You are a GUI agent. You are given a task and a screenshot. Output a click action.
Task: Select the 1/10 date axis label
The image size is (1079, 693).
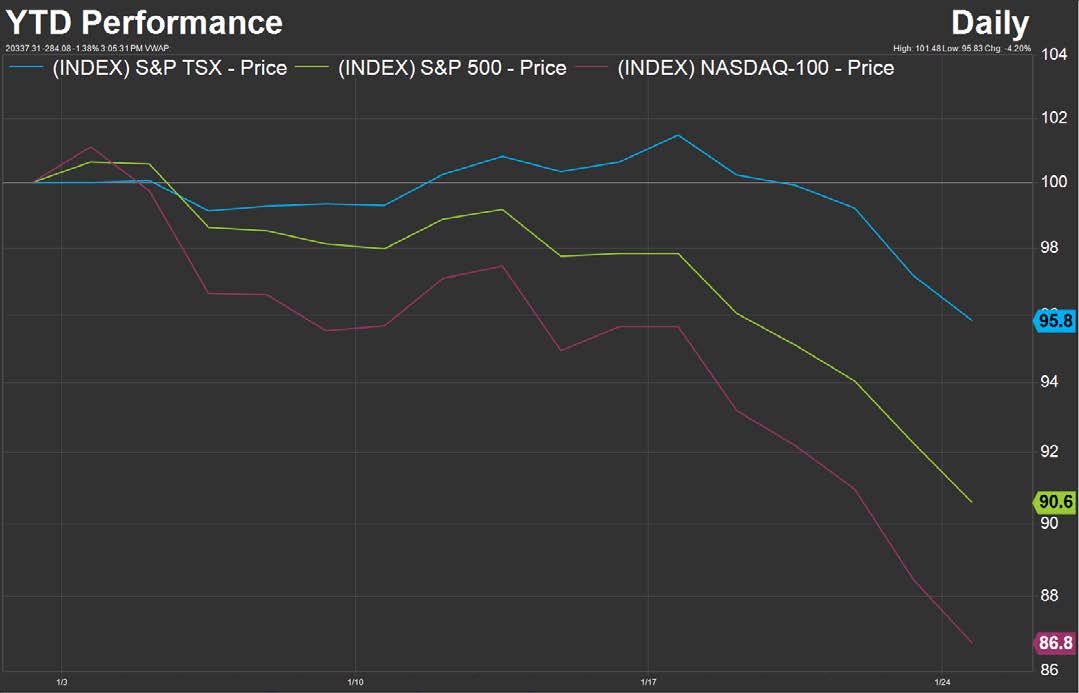pyautogui.click(x=355, y=684)
